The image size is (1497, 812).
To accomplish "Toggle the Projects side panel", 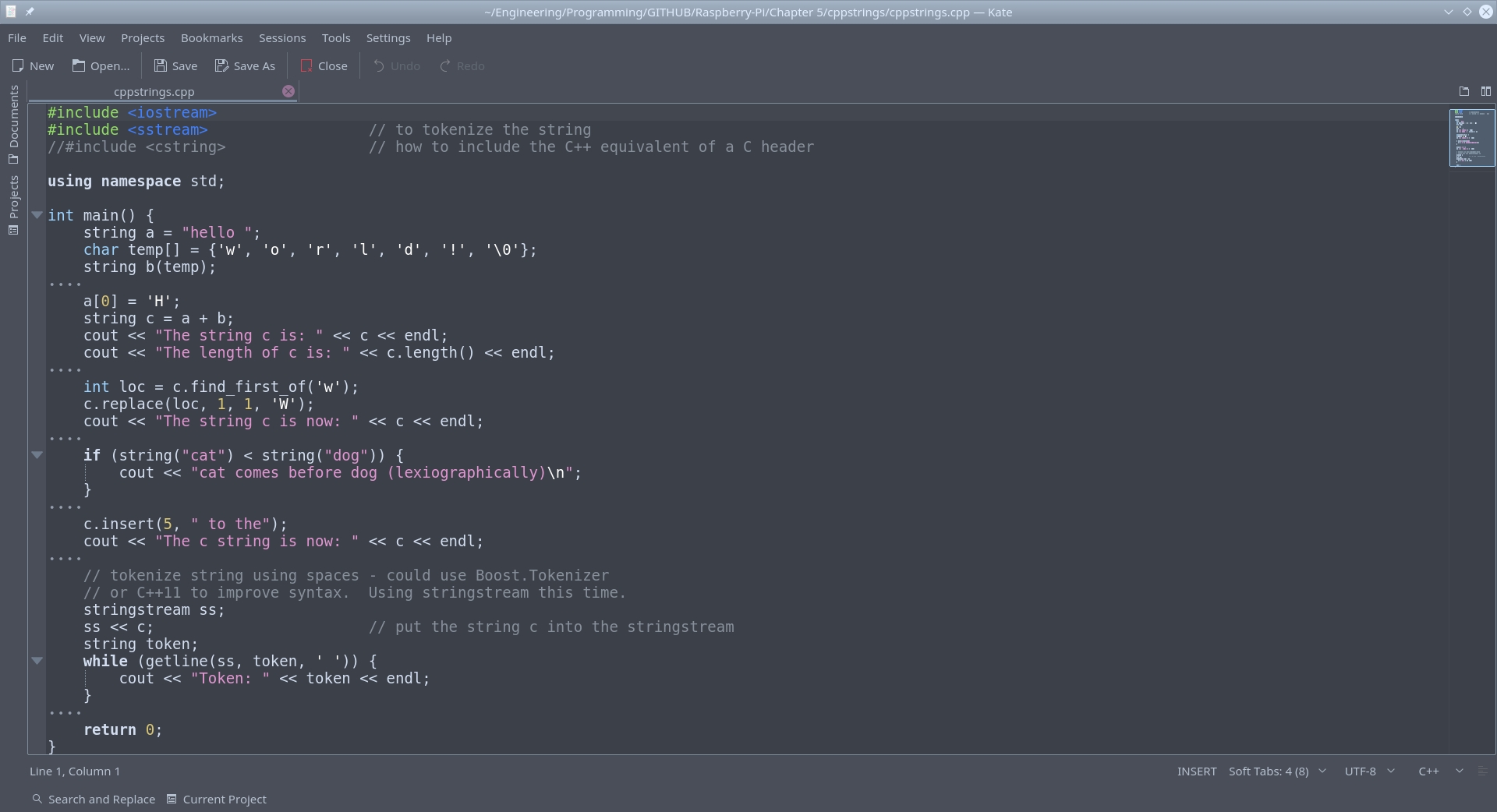I will point(13,204).
